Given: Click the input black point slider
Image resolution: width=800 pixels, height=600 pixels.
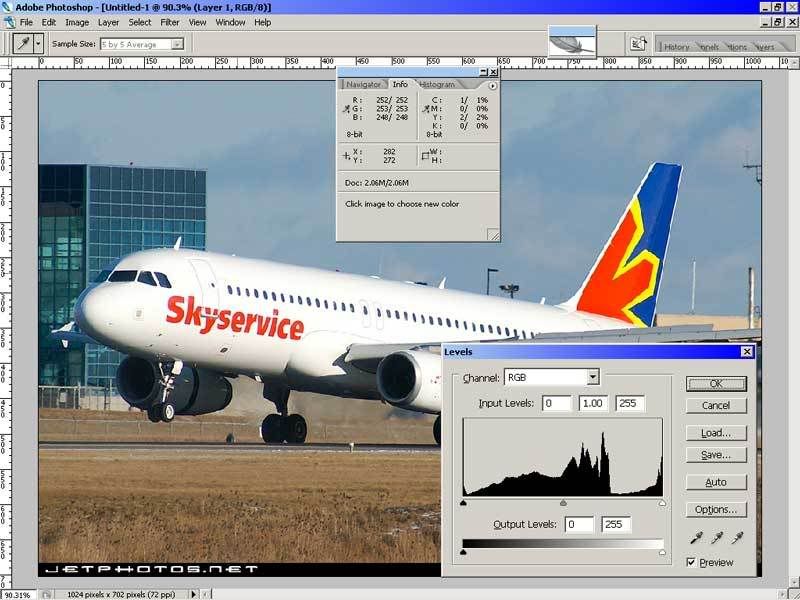Looking at the screenshot, I should [x=463, y=503].
